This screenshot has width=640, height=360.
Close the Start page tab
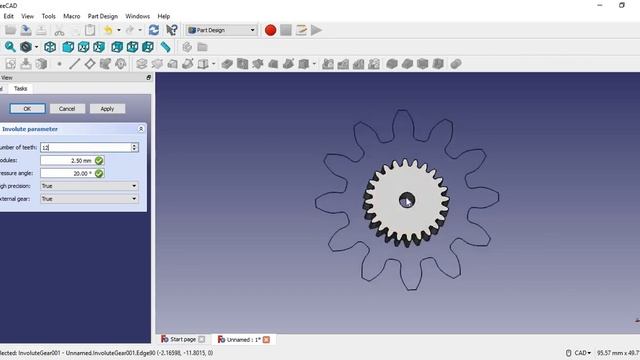(201, 340)
